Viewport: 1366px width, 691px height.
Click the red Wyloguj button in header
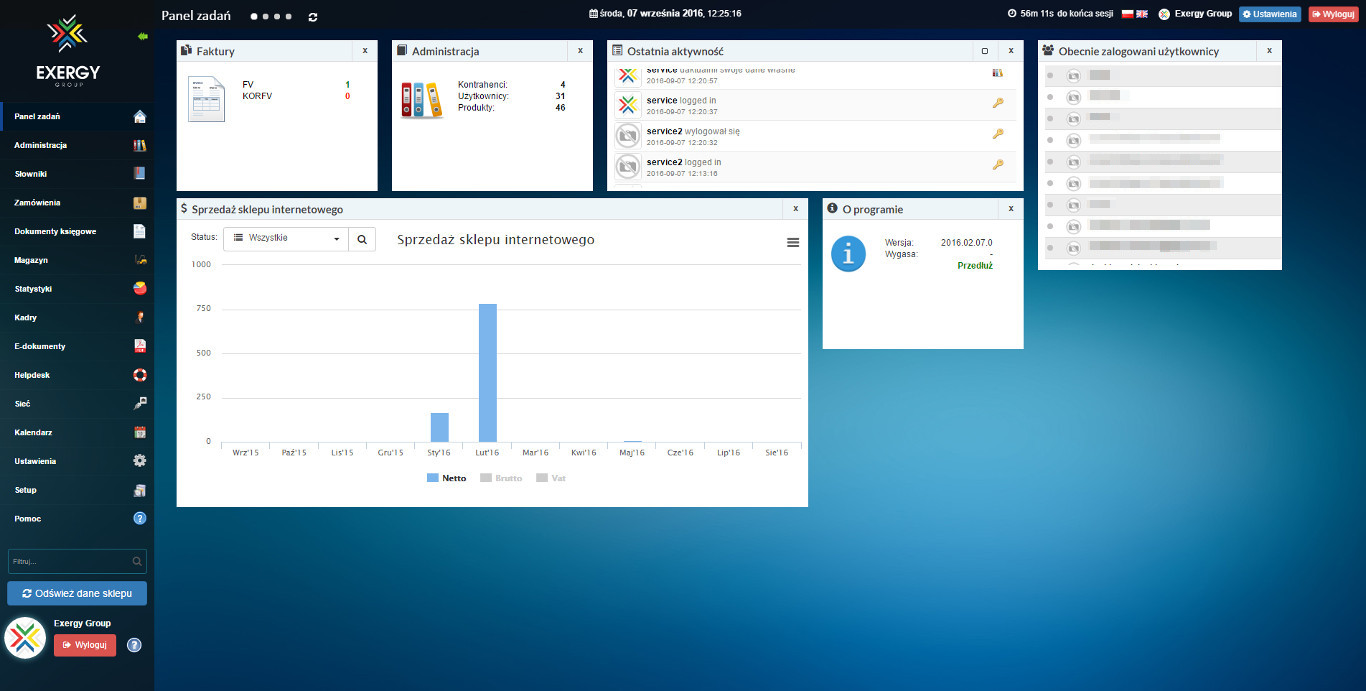click(x=1333, y=14)
